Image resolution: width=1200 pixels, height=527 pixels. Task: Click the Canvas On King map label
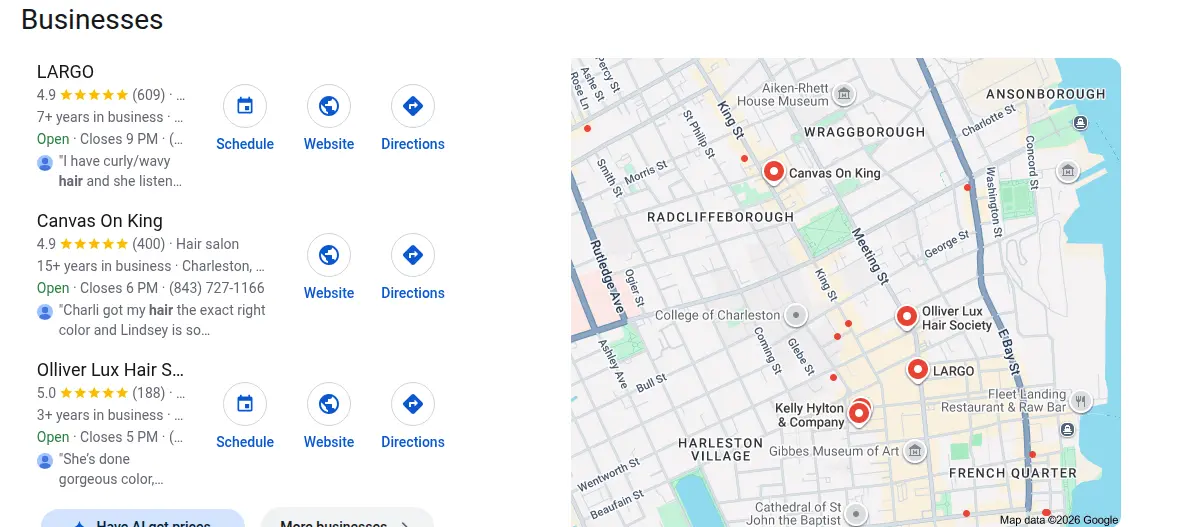click(835, 173)
